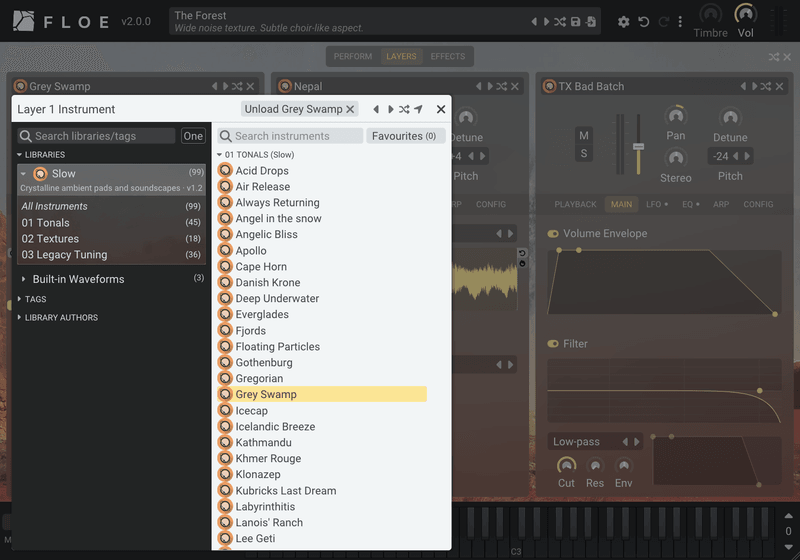
Task: Randomize all layers shuffle icon below top bar
Action: tap(774, 57)
